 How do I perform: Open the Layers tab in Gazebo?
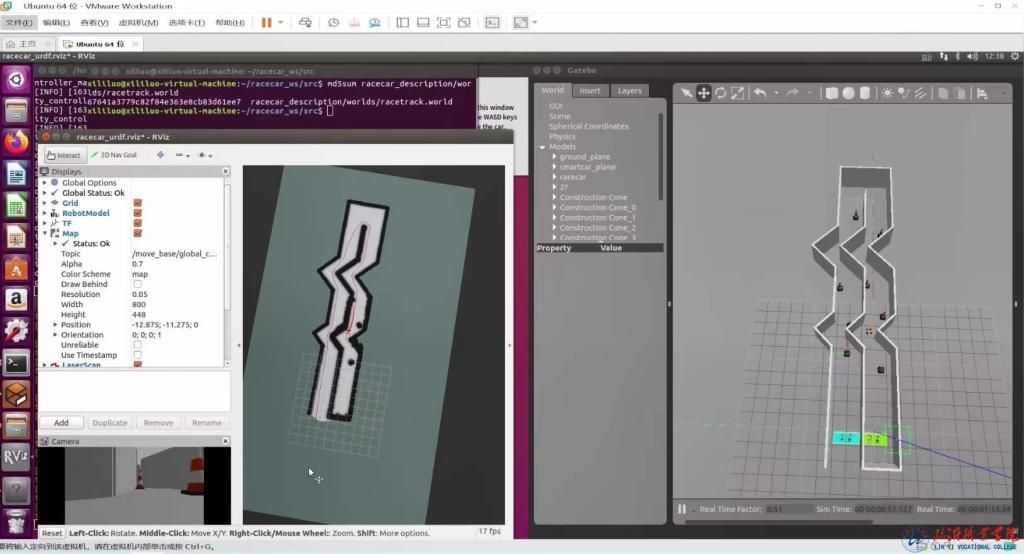[x=629, y=91]
